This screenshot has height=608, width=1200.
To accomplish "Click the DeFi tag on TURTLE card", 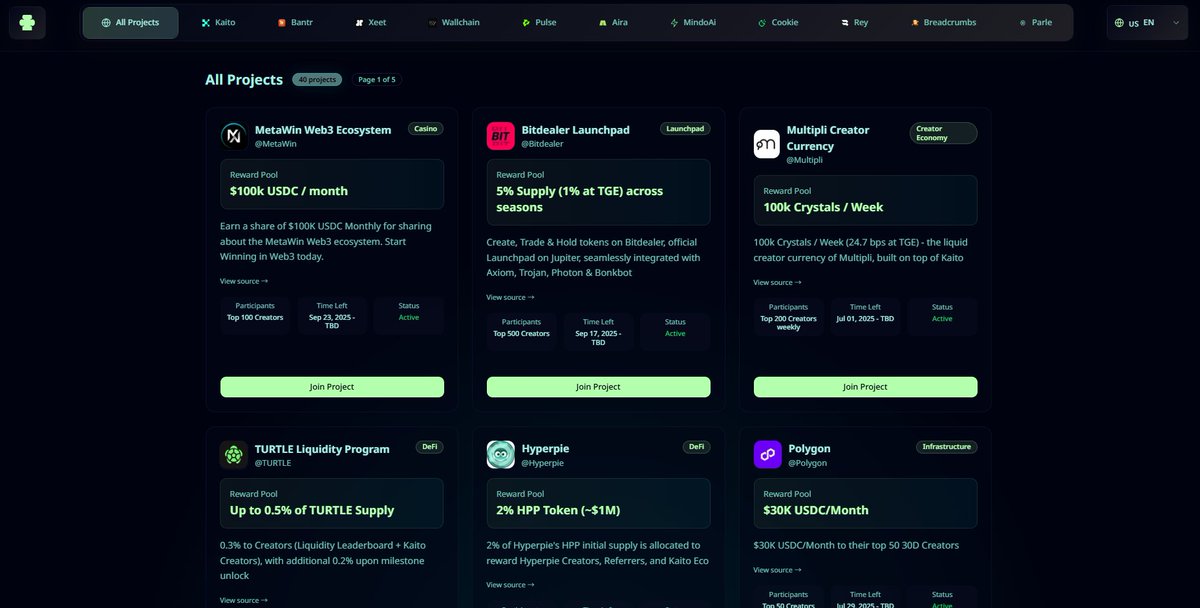I will click(x=430, y=447).
